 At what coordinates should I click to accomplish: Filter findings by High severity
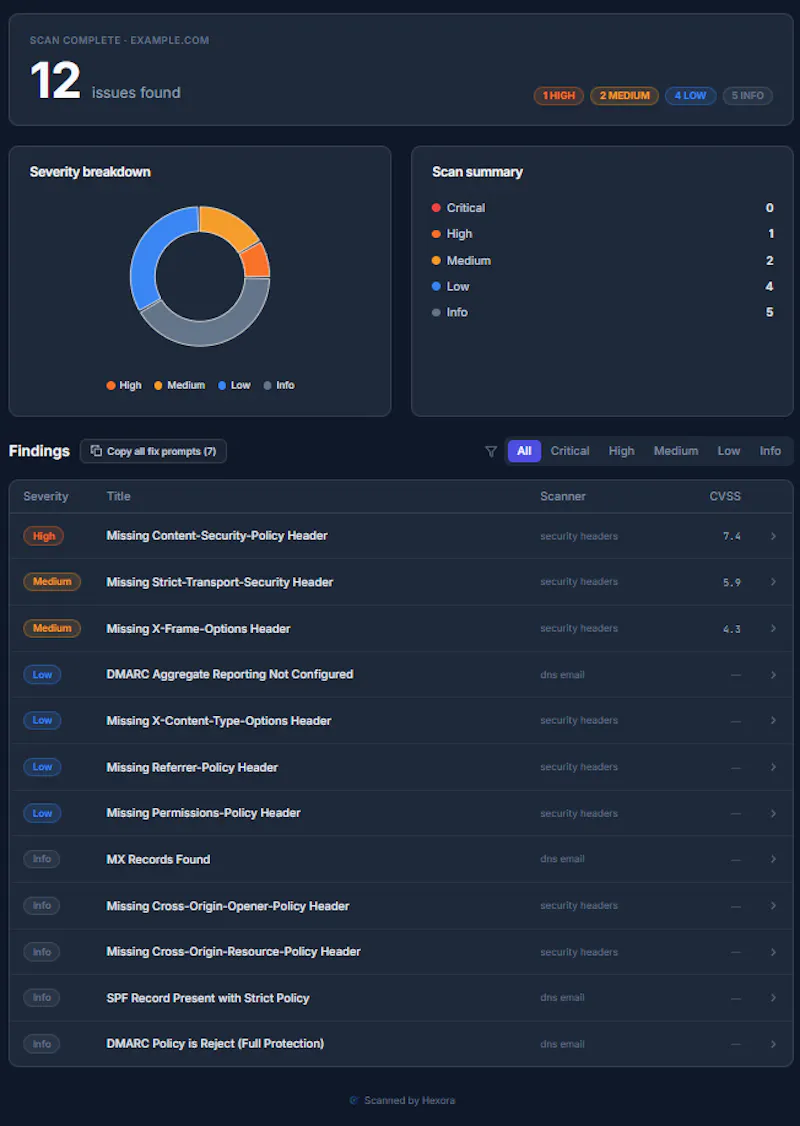pos(621,451)
